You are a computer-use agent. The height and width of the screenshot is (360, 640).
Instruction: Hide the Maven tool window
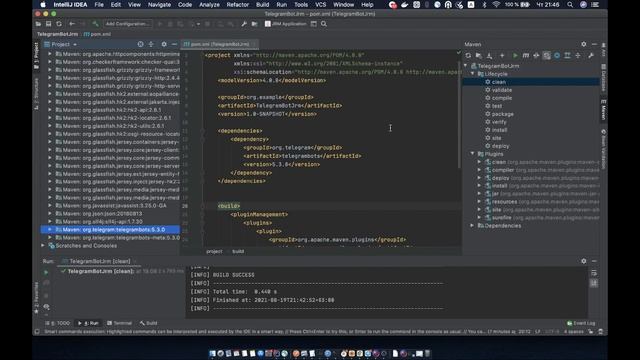pyautogui.click(x=594, y=44)
